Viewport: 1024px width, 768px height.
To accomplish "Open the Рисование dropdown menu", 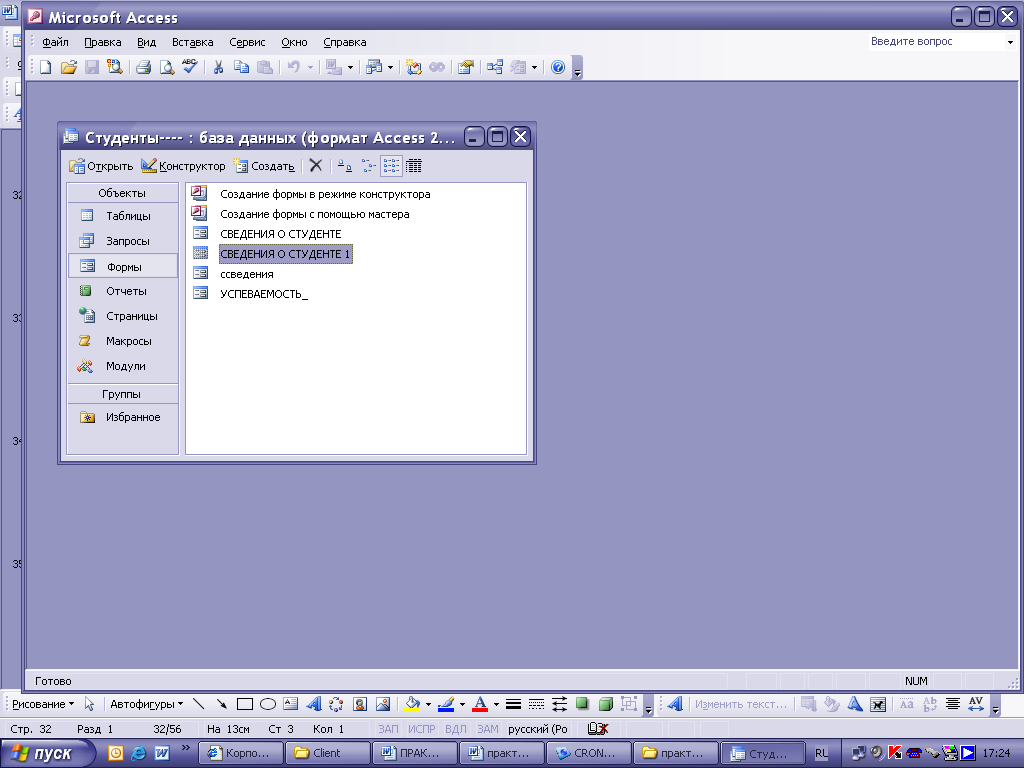I will pyautogui.click(x=43, y=704).
